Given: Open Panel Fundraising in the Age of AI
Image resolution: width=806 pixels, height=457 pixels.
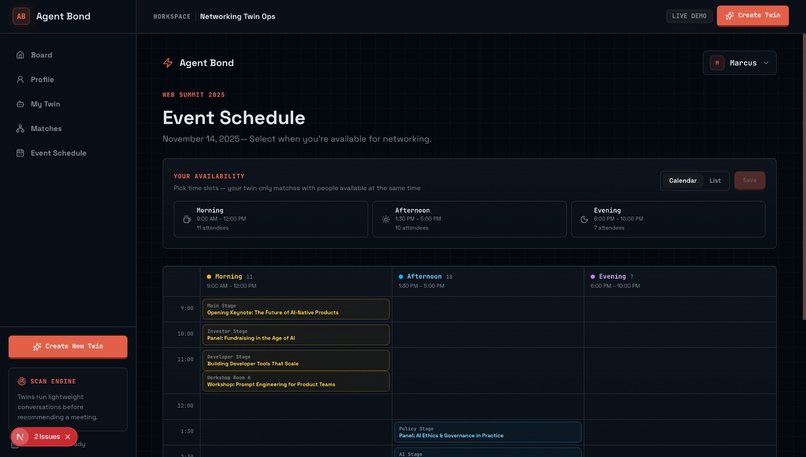Looking at the screenshot, I should point(296,335).
